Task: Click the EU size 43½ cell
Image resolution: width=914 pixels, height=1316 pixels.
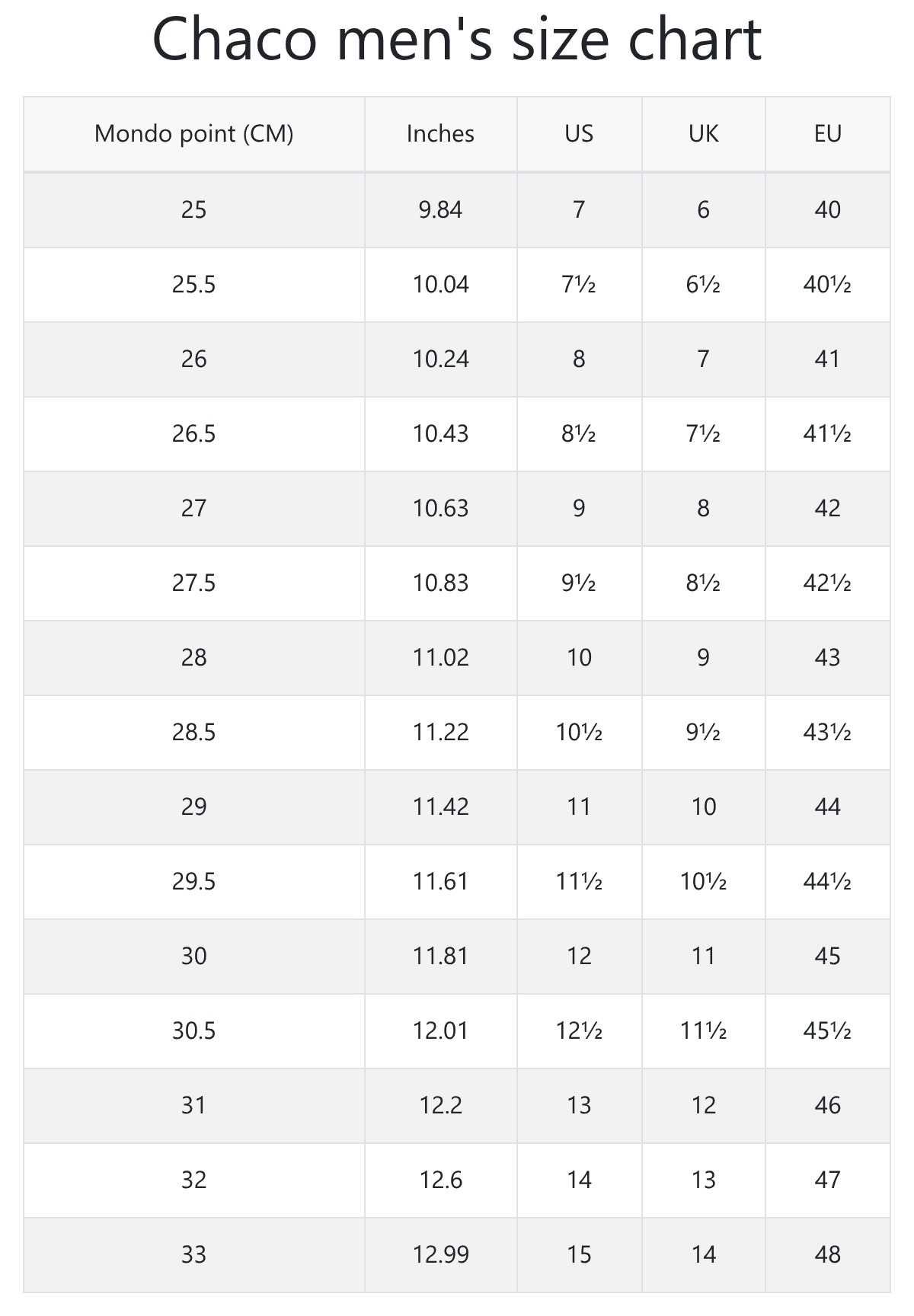Action: [x=827, y=733]
